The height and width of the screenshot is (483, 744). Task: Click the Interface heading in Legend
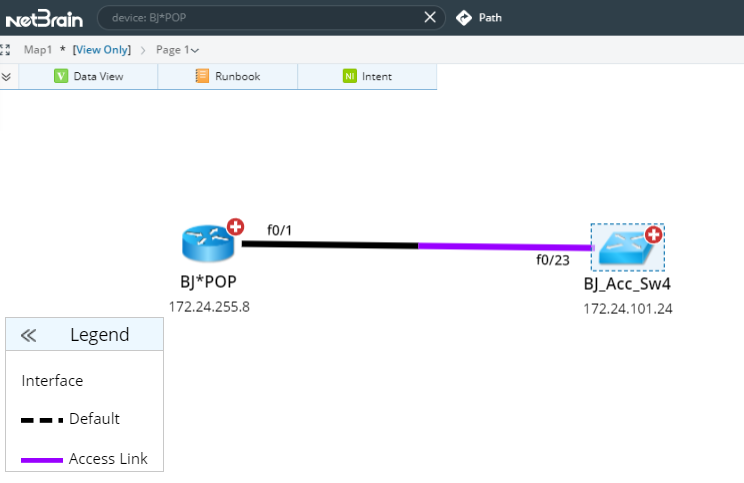[x=52, y=381]
